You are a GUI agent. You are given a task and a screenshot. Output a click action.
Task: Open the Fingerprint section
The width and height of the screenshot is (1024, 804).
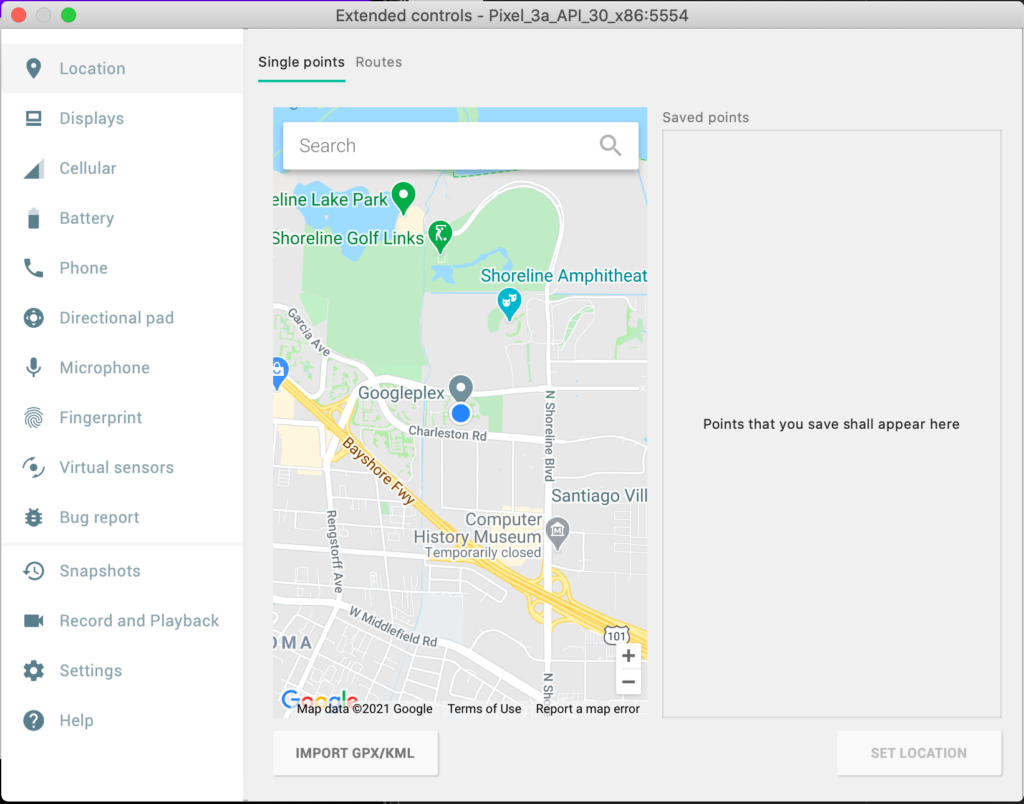point(101,417)
